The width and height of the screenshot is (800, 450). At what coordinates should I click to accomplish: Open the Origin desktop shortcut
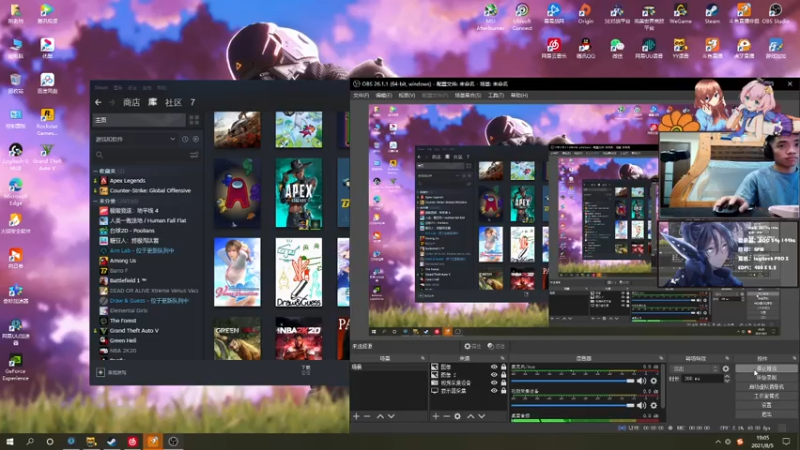tap(585, 14)
